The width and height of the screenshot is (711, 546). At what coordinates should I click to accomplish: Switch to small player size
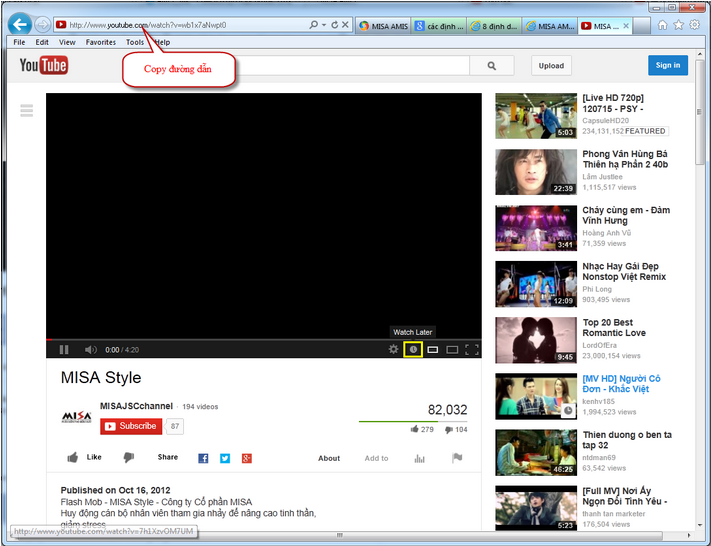pyautogui.click(x=433, y=350)
